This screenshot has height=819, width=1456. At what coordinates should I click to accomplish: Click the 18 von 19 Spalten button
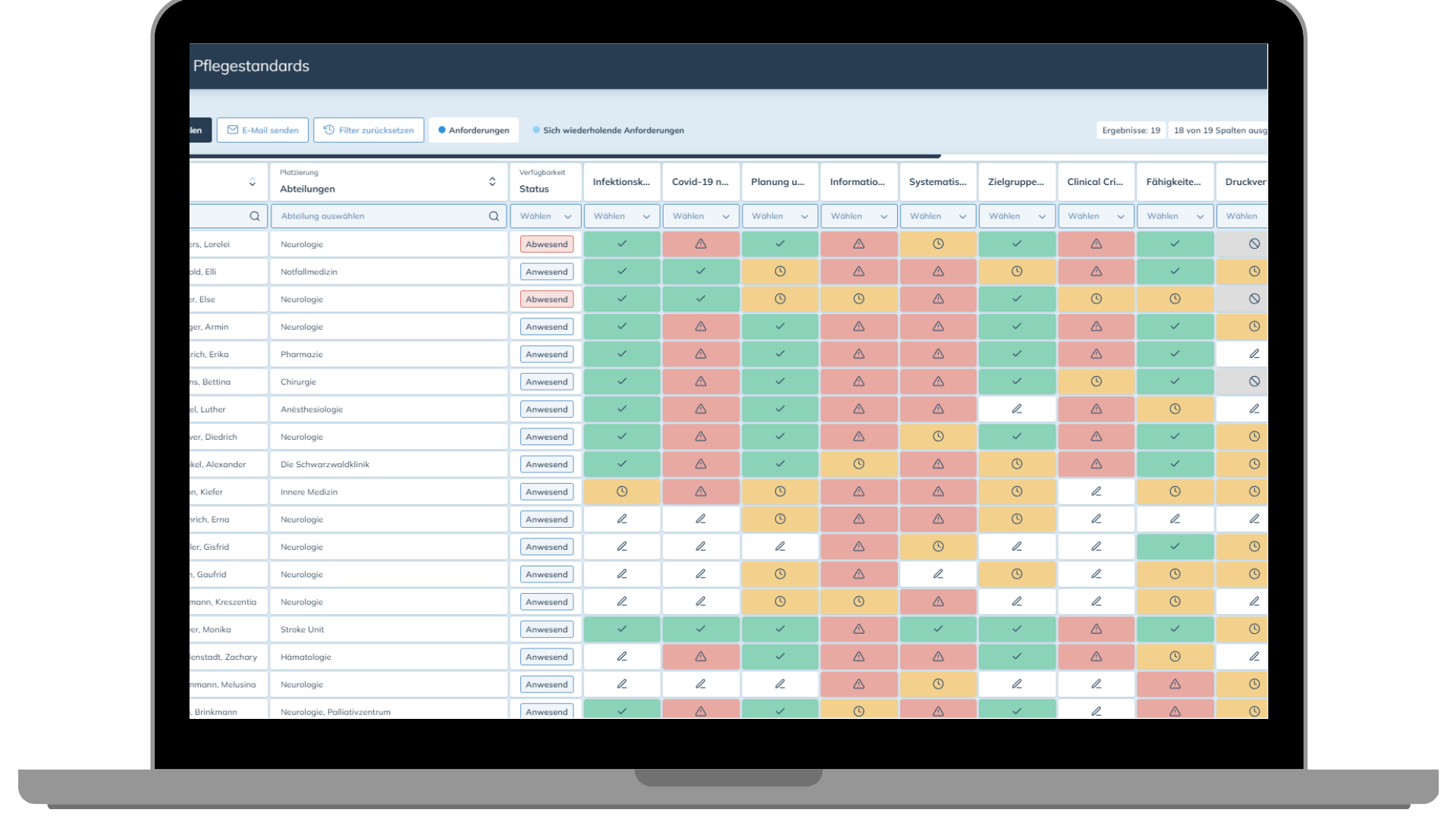[x=1218, y=130]
